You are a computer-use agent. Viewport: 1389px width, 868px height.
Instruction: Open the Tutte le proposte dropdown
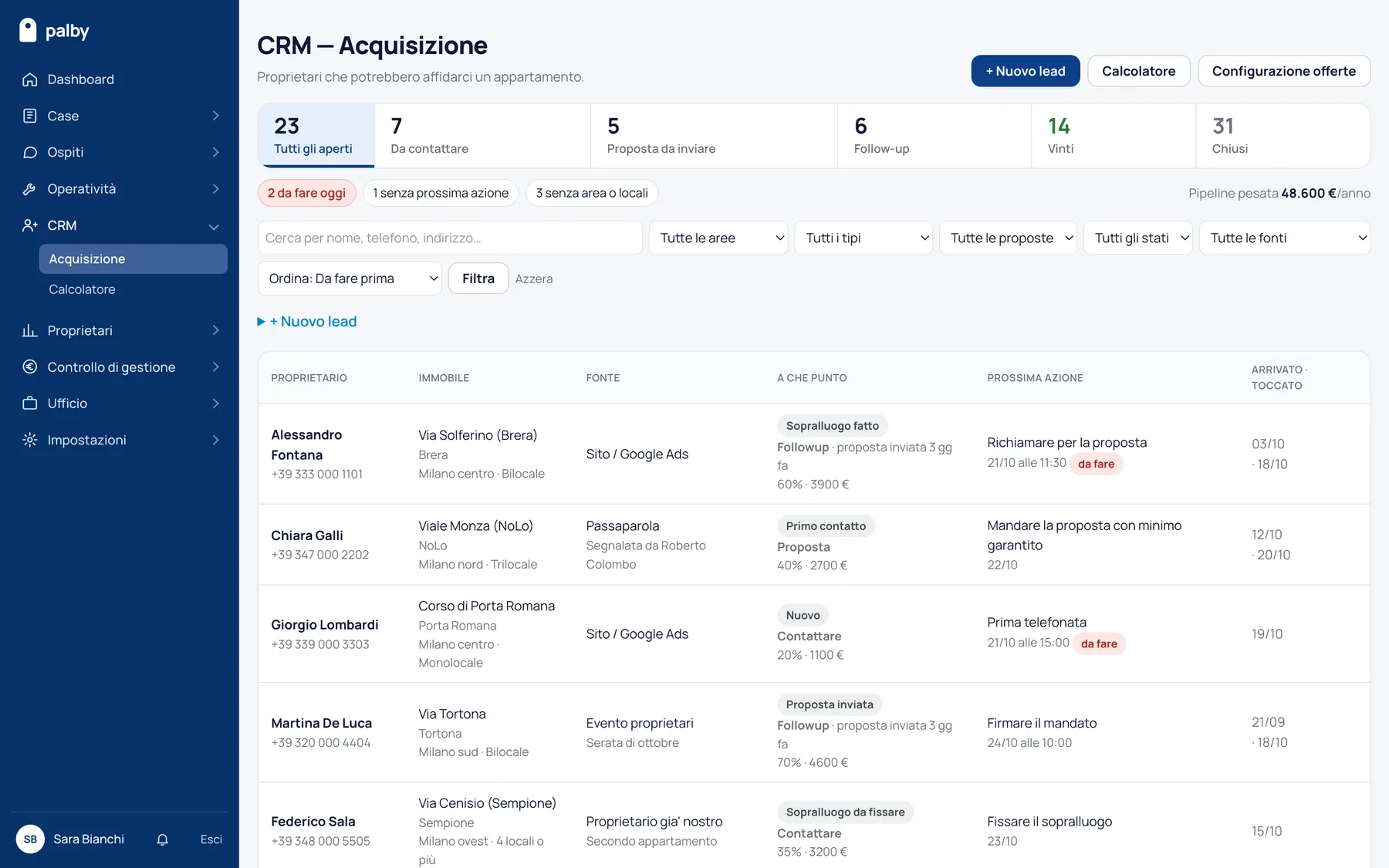pos(1008,238)
